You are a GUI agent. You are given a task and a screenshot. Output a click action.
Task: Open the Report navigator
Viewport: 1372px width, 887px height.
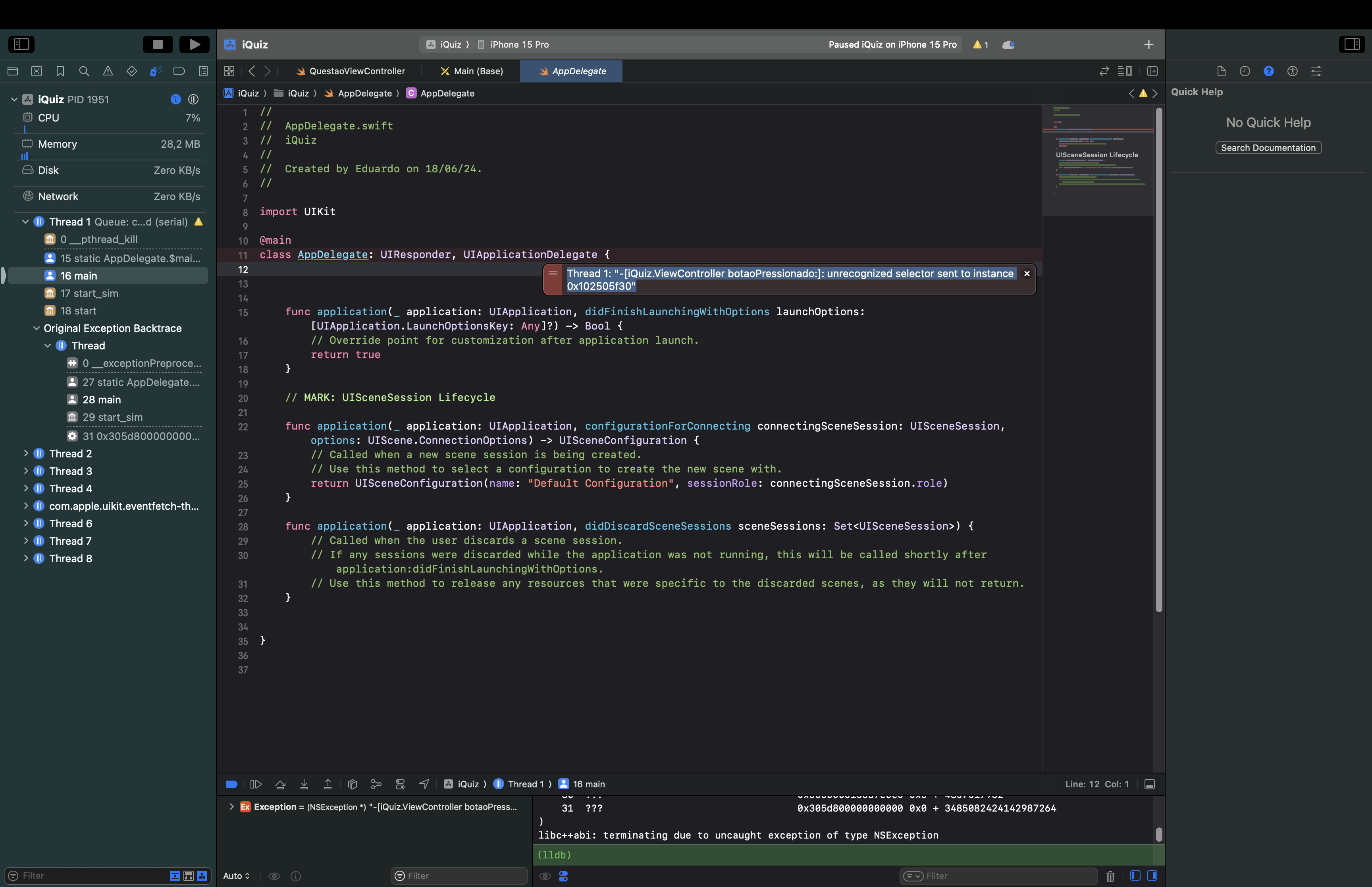[203, 71]
